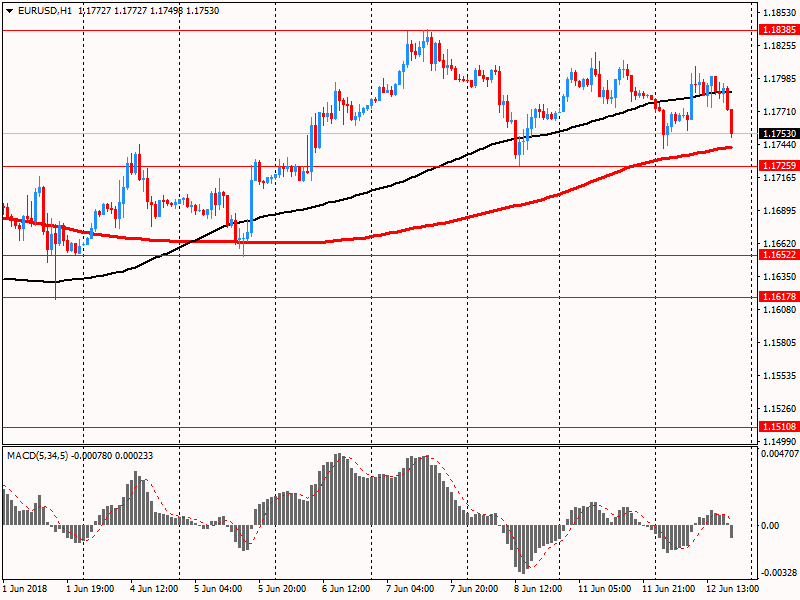Screen dimensions: 800x600
Task: Select the 1.17165 price scale value
Action: pyautogui.click(x=779, y=178)
